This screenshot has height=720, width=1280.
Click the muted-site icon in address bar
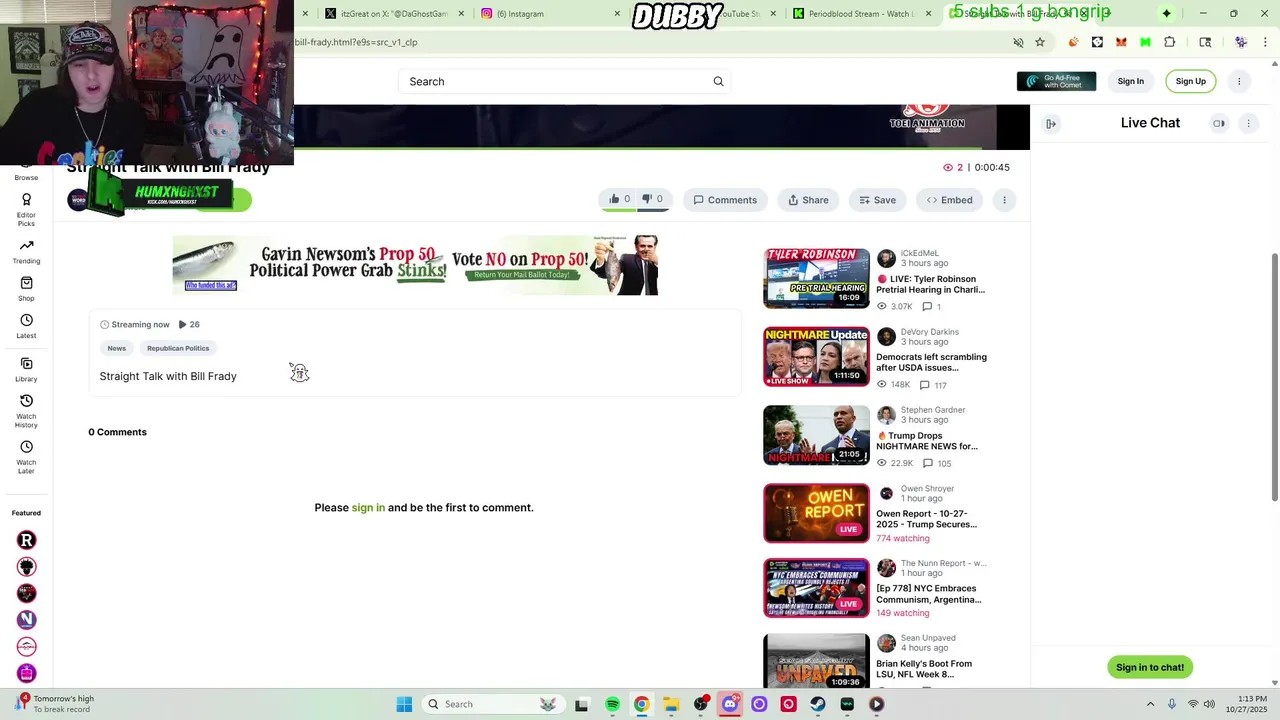coord(1018,42)
